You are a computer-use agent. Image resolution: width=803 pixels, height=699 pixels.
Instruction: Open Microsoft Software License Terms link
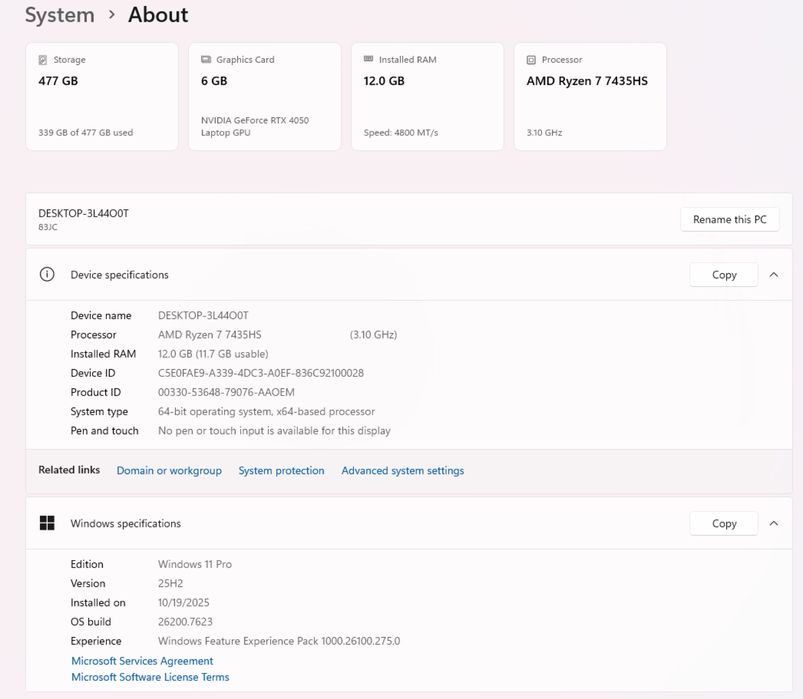click(150, 677)
